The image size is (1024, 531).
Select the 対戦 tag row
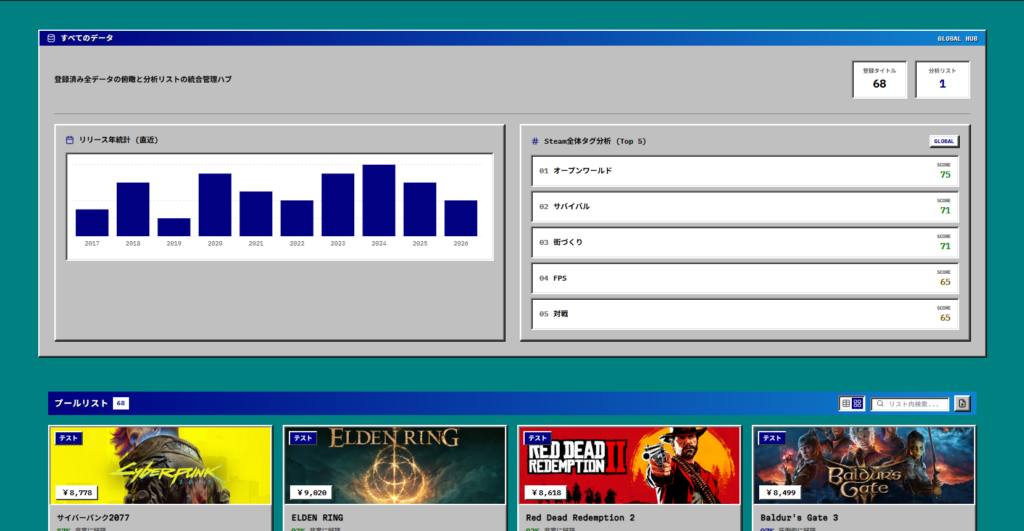point(744,314)
